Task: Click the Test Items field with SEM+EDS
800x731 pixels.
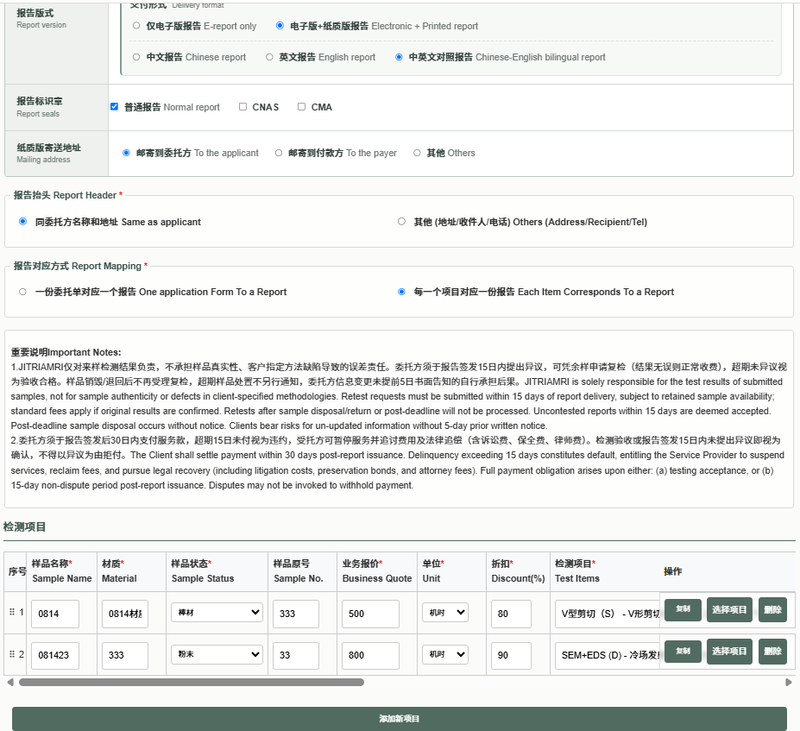Action: tap(608, 656)
